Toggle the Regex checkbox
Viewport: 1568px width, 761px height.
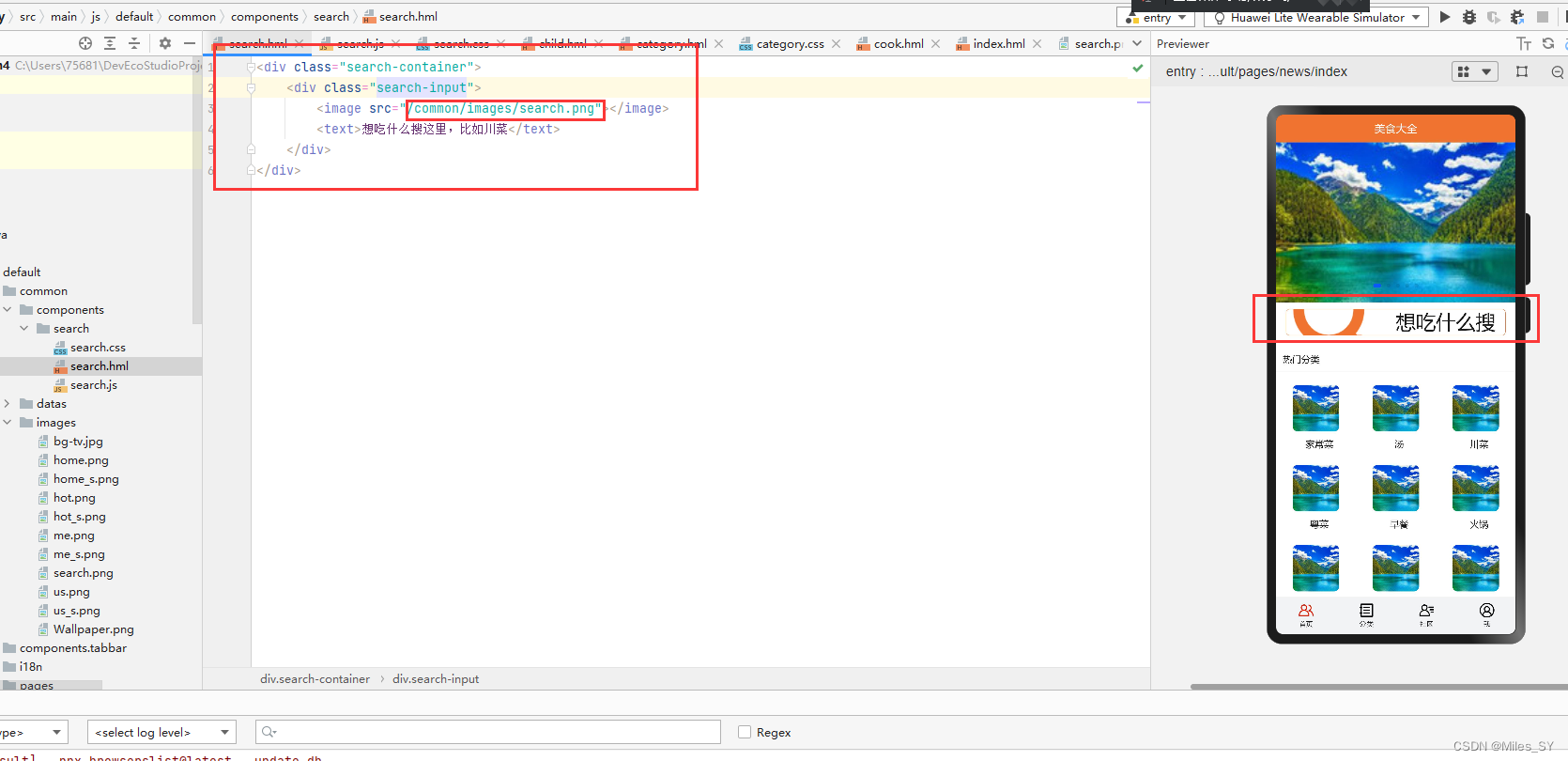(x=745, y=732)
